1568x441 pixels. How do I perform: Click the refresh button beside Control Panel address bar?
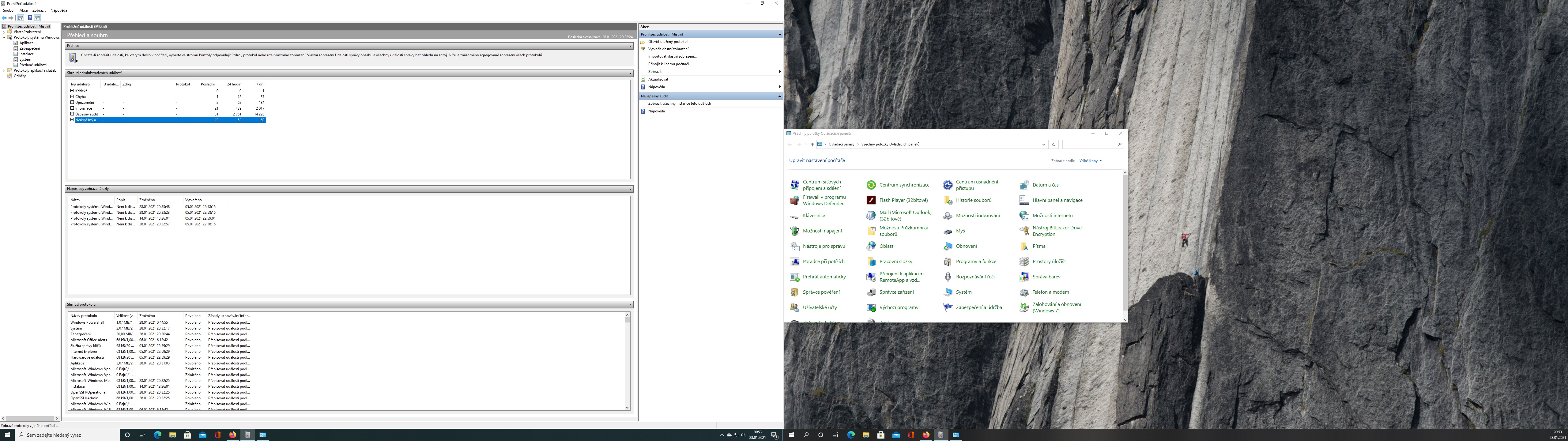pyautogui.click(x=1053, y=144)
